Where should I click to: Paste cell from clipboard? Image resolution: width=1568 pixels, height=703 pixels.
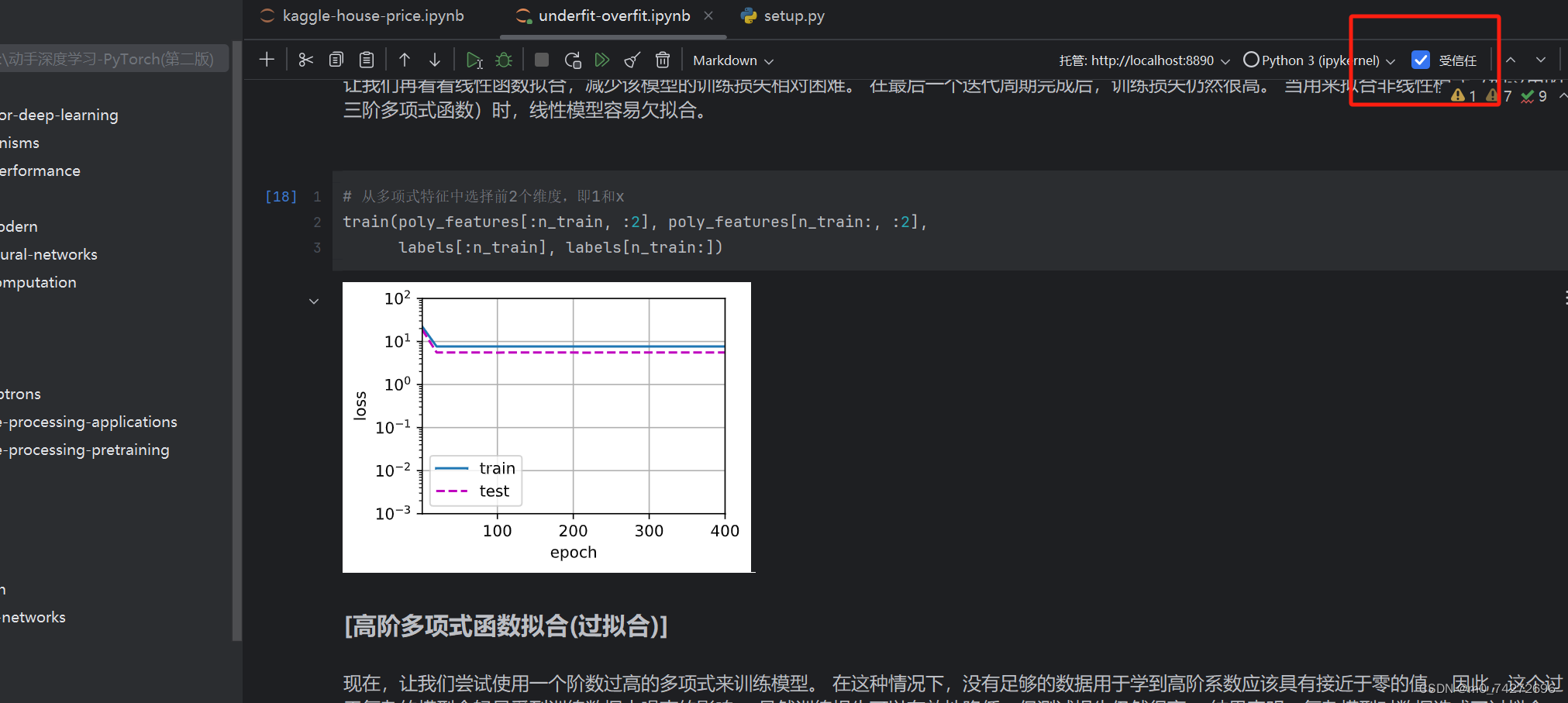367,59
